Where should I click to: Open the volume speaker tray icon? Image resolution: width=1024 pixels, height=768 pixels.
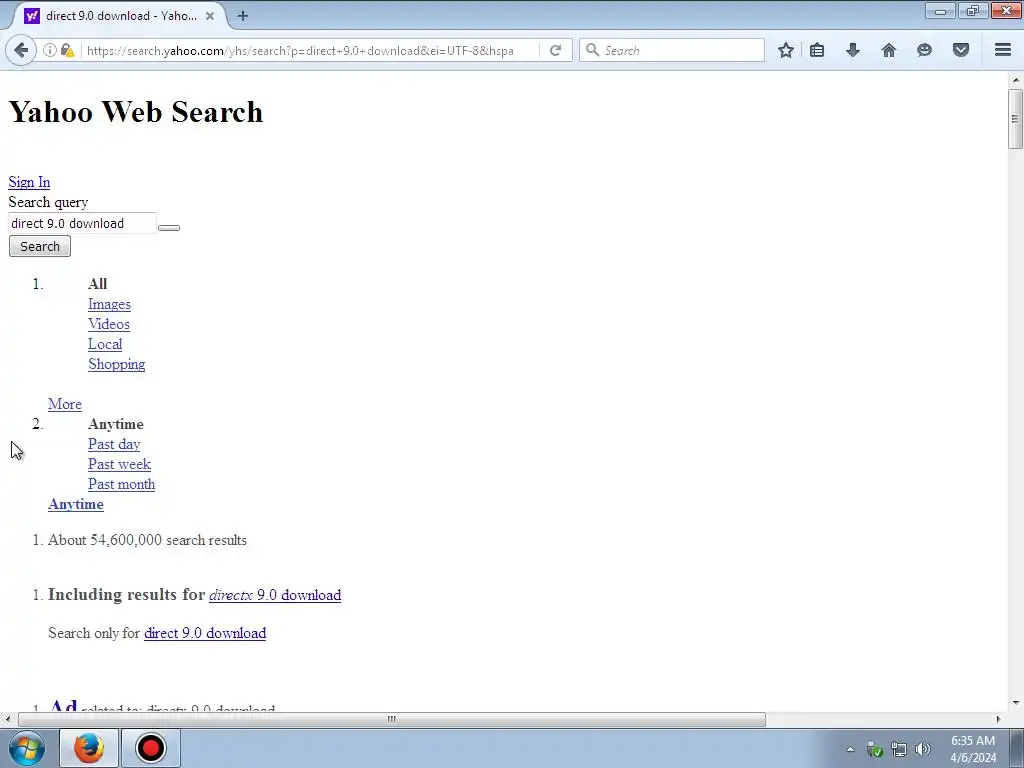coord(923,749)
